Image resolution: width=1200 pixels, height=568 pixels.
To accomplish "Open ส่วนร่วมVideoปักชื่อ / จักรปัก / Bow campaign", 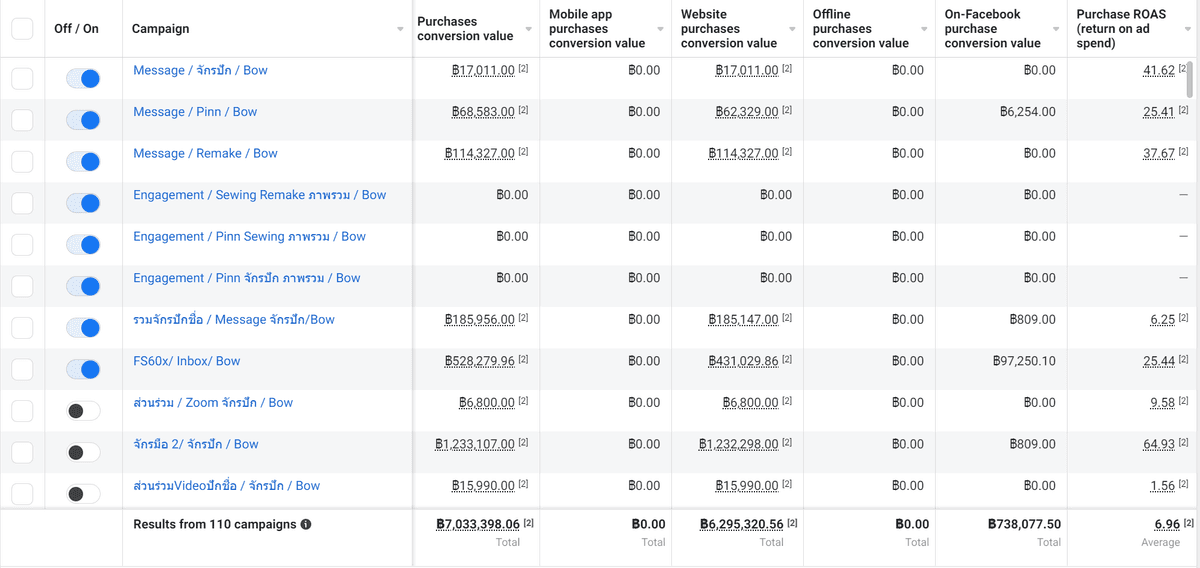I will (226, 486).
